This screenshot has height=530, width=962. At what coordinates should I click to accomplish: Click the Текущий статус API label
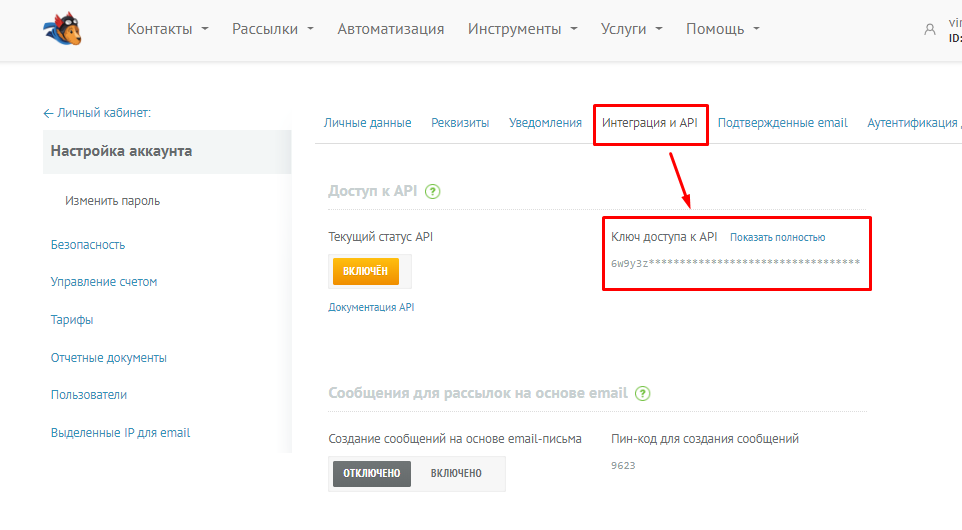pyautogui.click(x=380, y=237)
